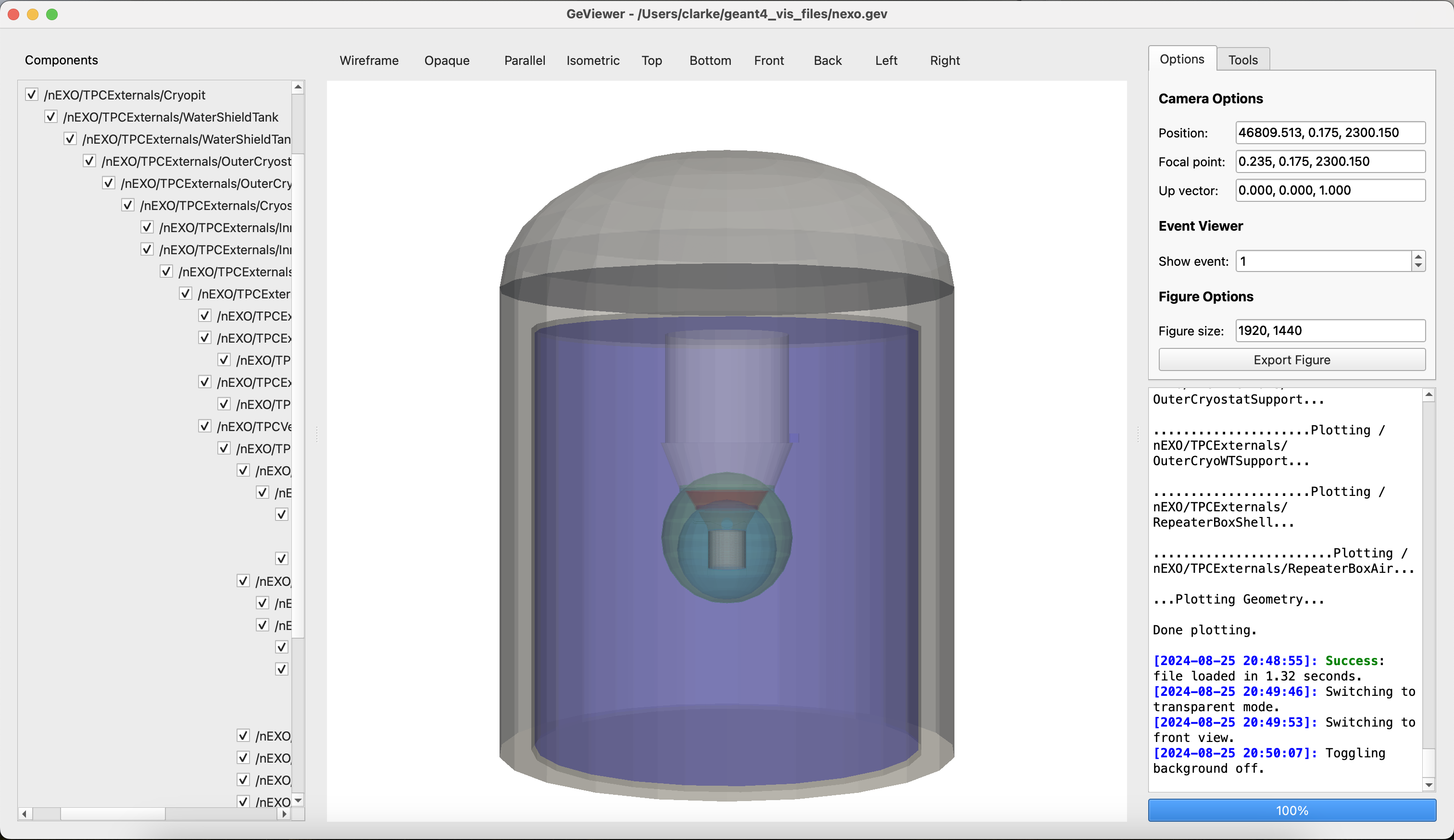Toggle the /nEXO/TPCExternals/OuterCry checkbox
This screenshot has height=840, width=1454.
[x=109, y=183]
